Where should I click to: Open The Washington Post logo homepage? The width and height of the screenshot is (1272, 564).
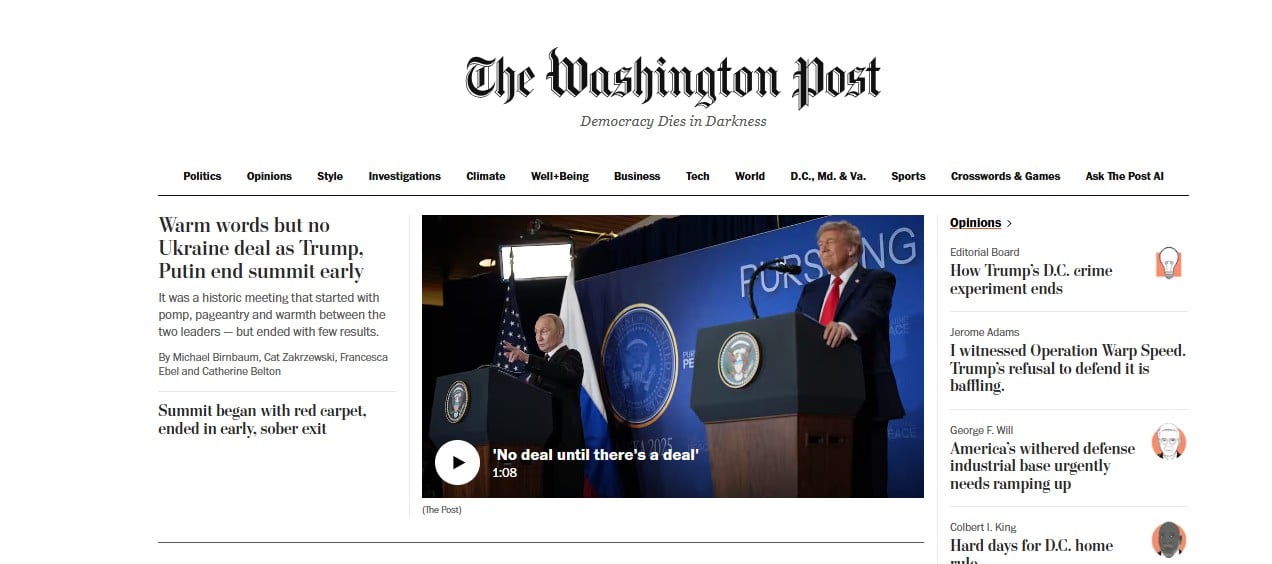(x=673, y=78)
